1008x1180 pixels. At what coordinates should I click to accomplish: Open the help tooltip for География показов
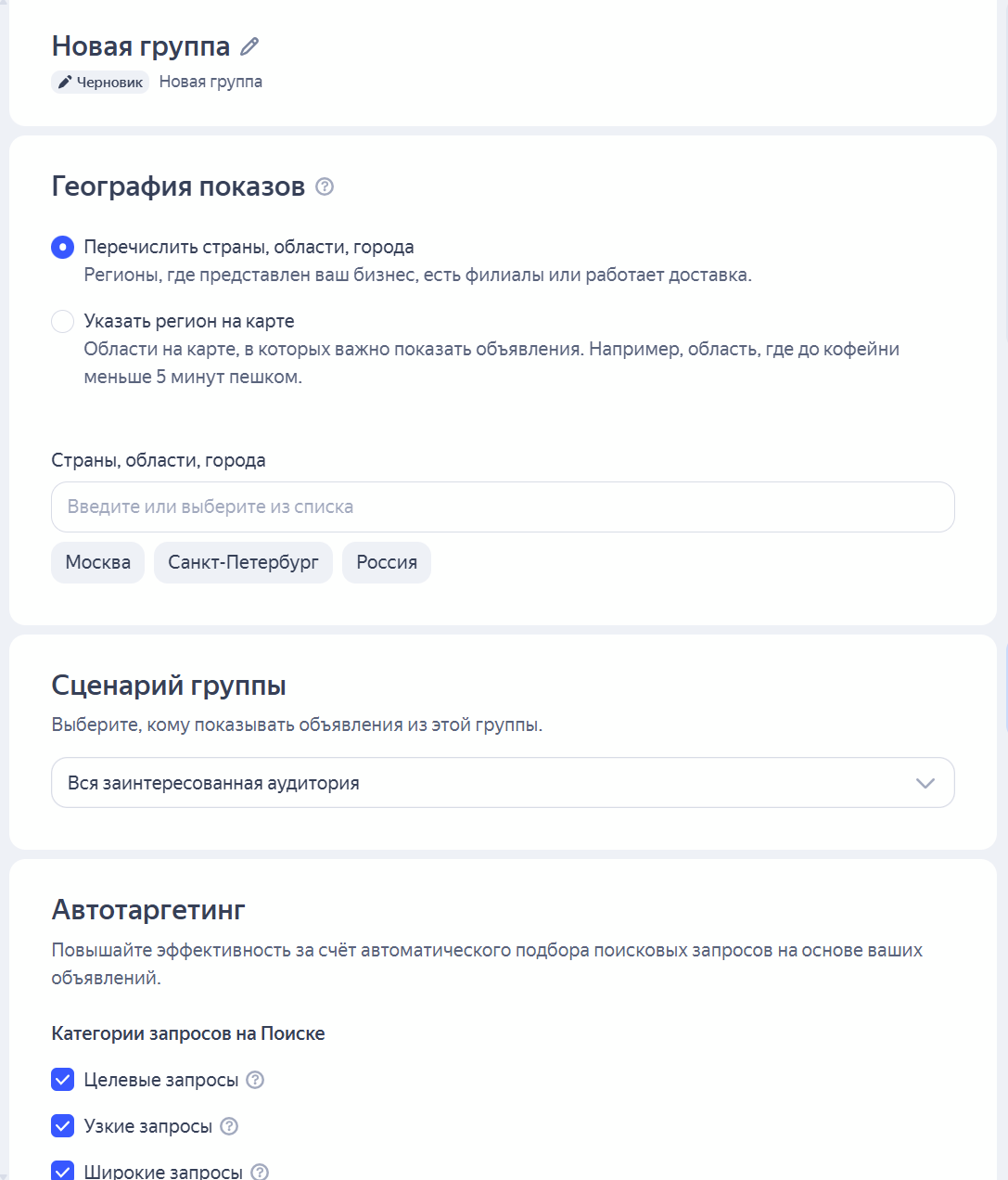point(324,186)
